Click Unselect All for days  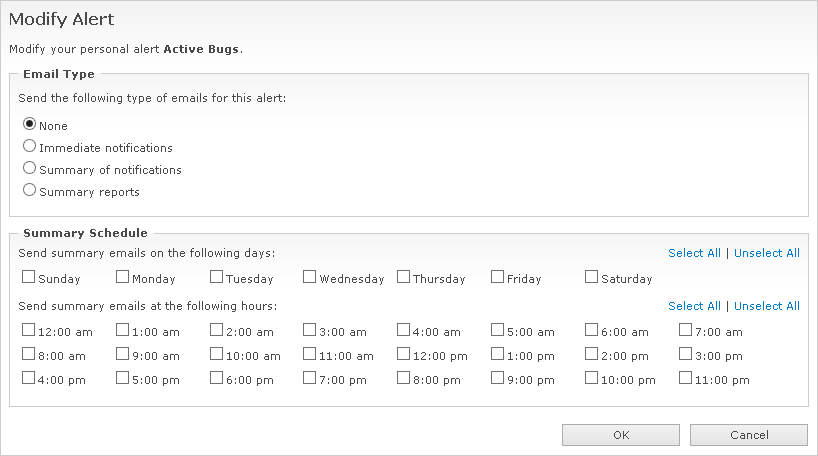pyautogui.click(x=767, y=253)
